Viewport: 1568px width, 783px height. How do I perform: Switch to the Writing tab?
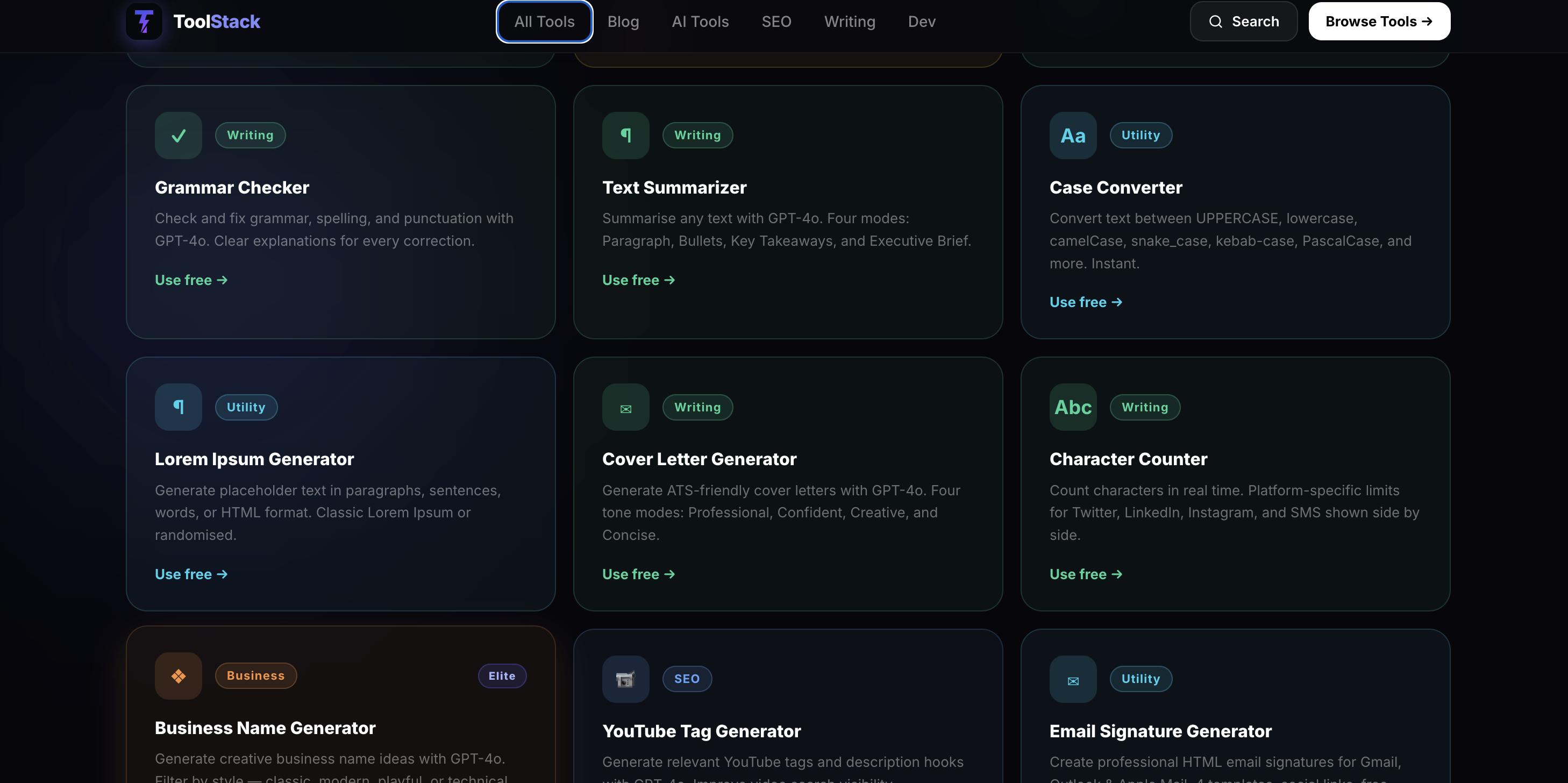[x=850, y=22]
